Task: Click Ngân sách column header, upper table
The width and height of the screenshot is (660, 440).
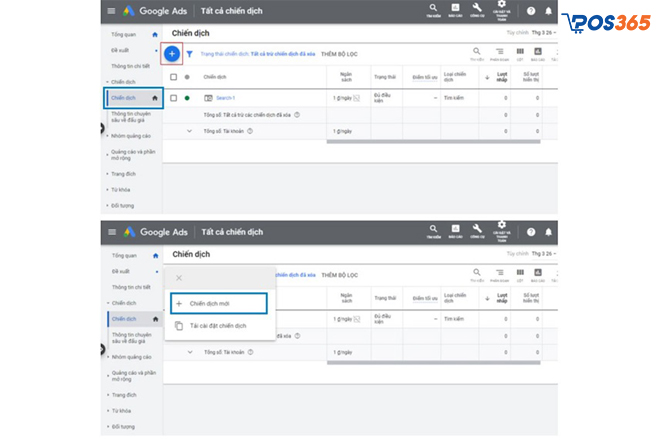Action: [346, 77]
